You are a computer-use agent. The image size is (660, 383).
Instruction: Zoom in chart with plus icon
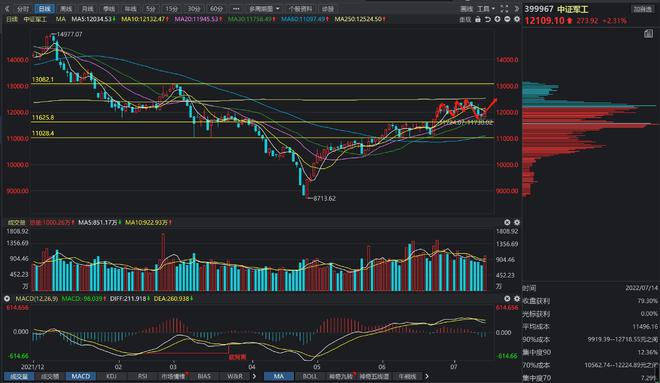tap(497, 19)
